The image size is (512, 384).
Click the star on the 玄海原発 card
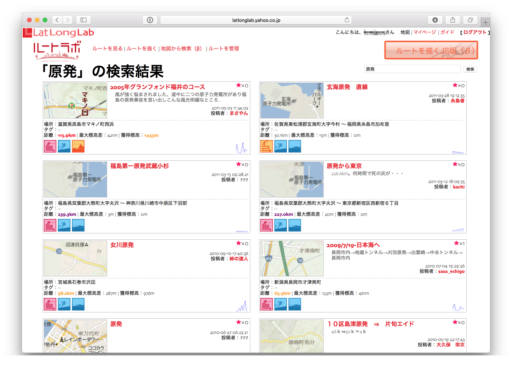pyautogui.click(x=455, y=85)
